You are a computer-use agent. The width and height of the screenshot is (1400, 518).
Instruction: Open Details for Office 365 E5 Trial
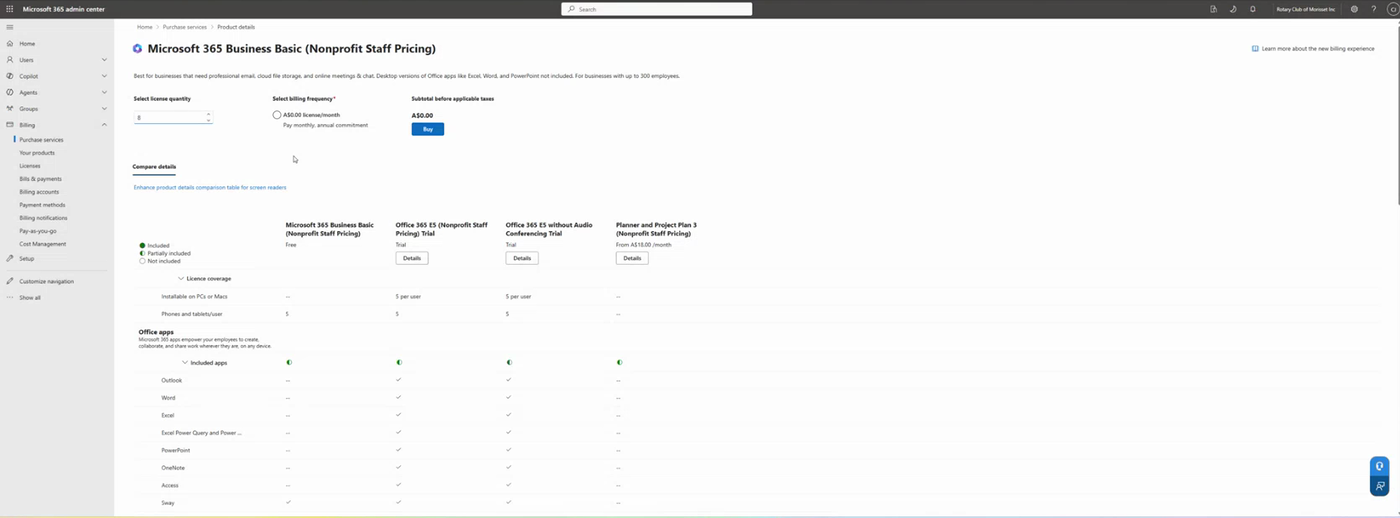pos(412,258)
